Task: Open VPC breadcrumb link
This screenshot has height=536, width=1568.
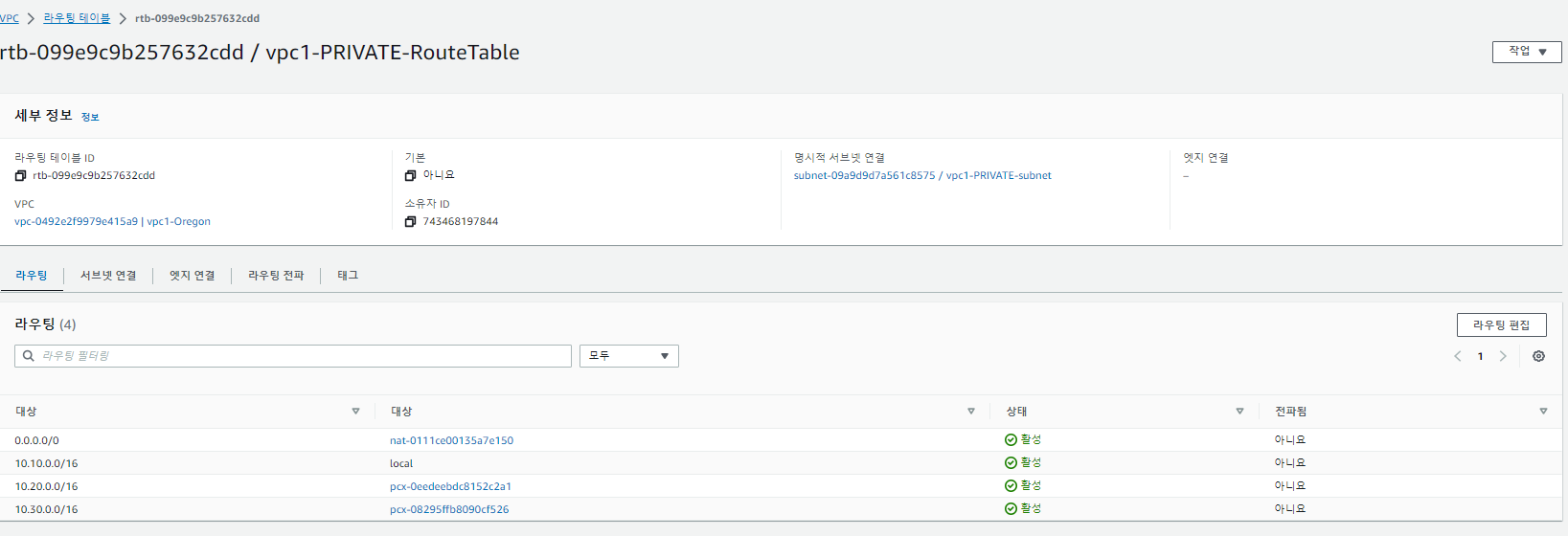Action: (x=10, y=18)
